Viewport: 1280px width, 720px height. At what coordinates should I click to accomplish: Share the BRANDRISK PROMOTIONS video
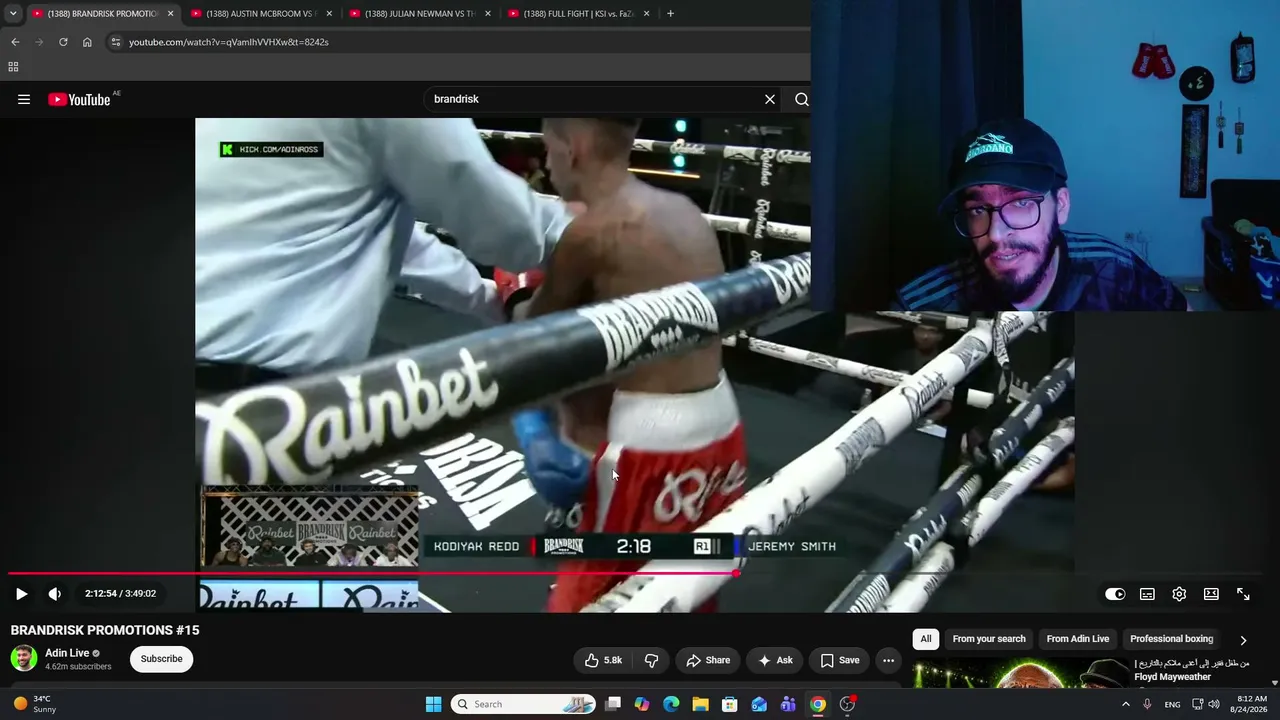(708, 660)
